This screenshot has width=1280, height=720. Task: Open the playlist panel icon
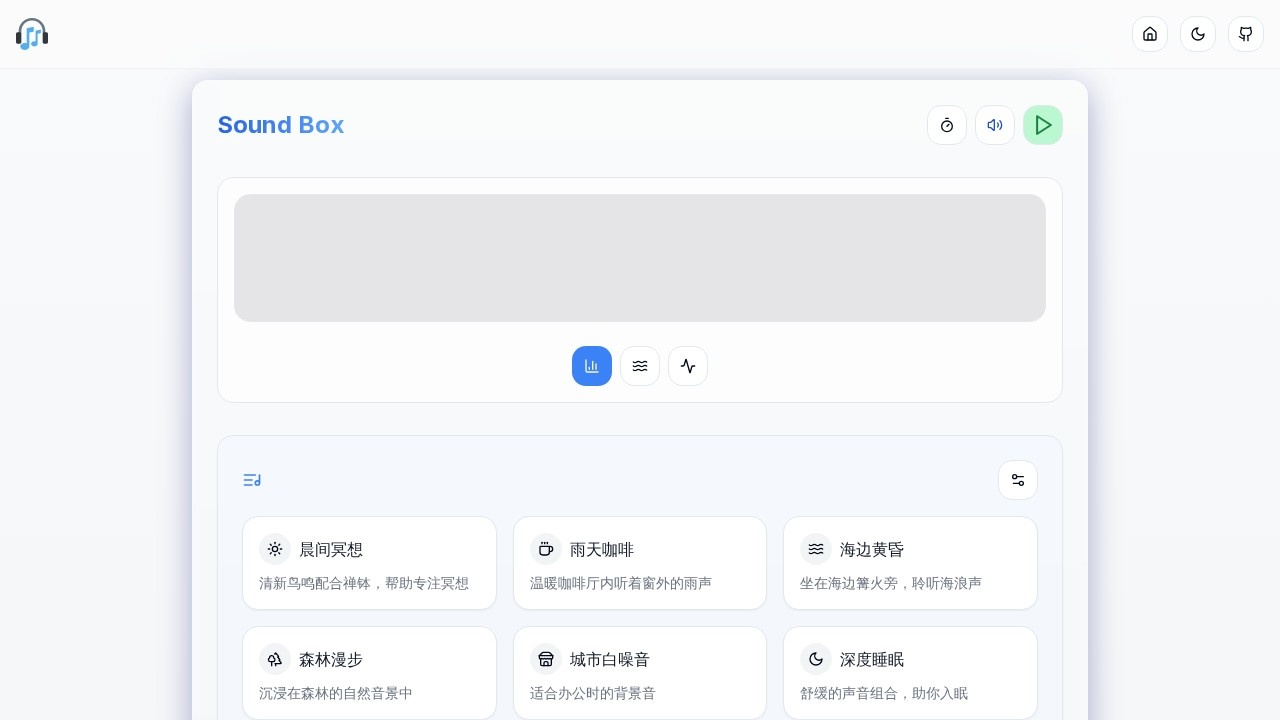[x=252, y=480]
